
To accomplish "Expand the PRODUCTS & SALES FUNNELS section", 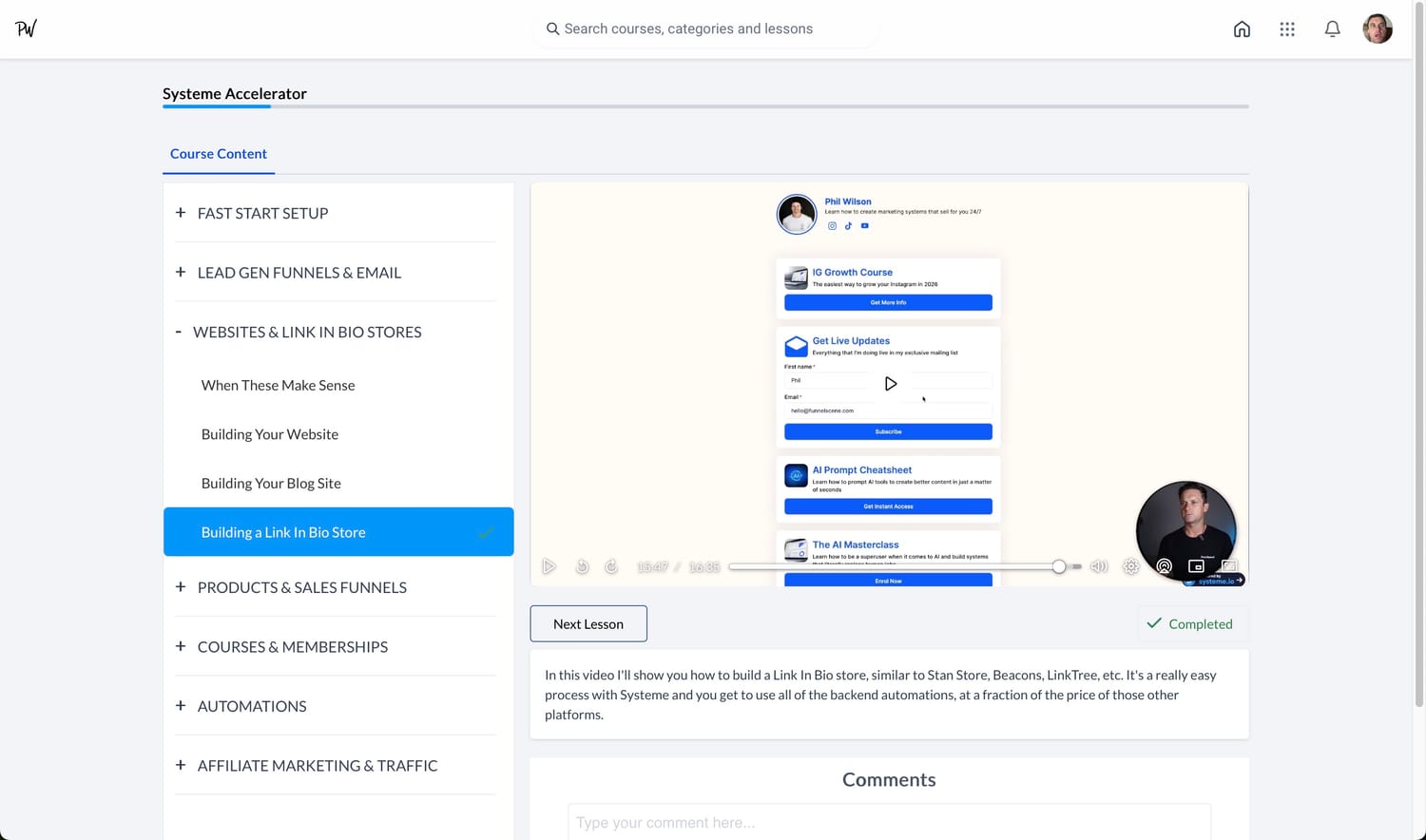I will (x=301, y=588).
